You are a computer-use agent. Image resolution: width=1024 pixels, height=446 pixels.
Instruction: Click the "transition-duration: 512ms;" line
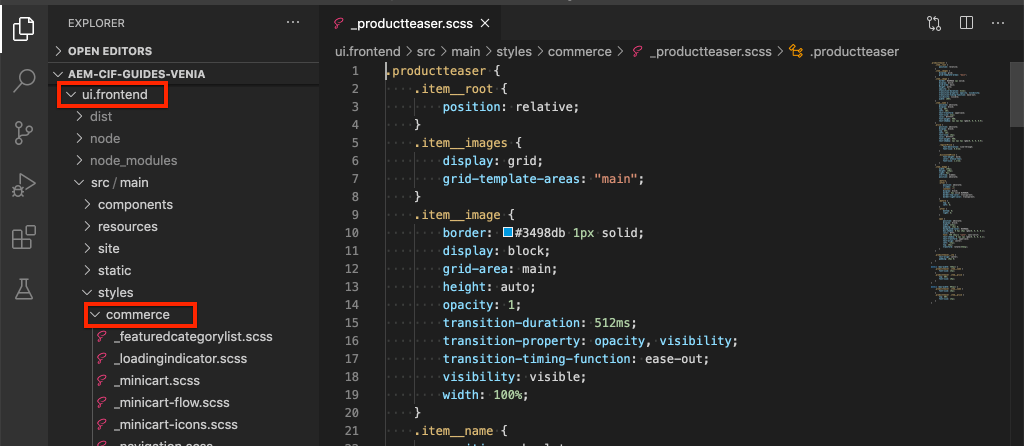pyautogui.click(x=539, y=323)
